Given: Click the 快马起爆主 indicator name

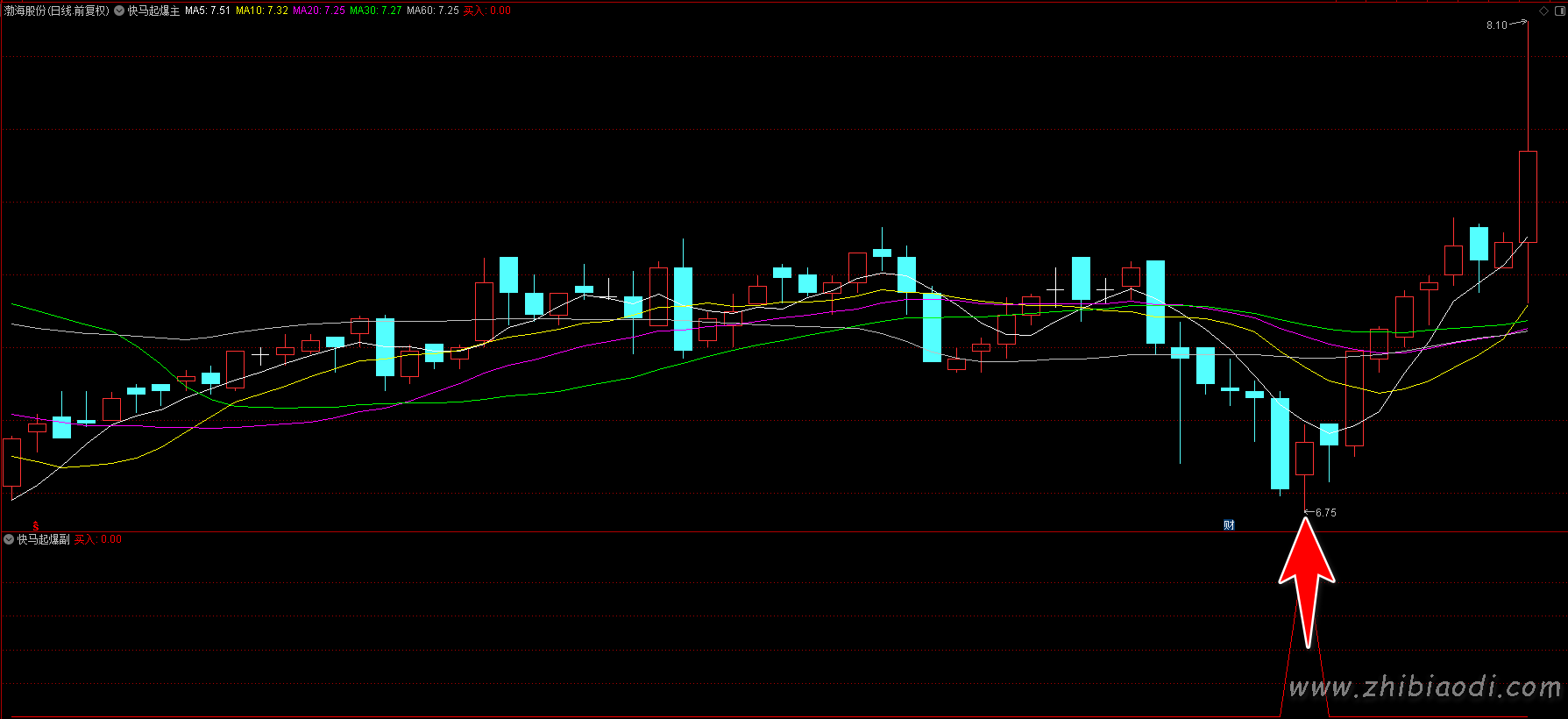Looking at the screenshot, I should point(153,11).
